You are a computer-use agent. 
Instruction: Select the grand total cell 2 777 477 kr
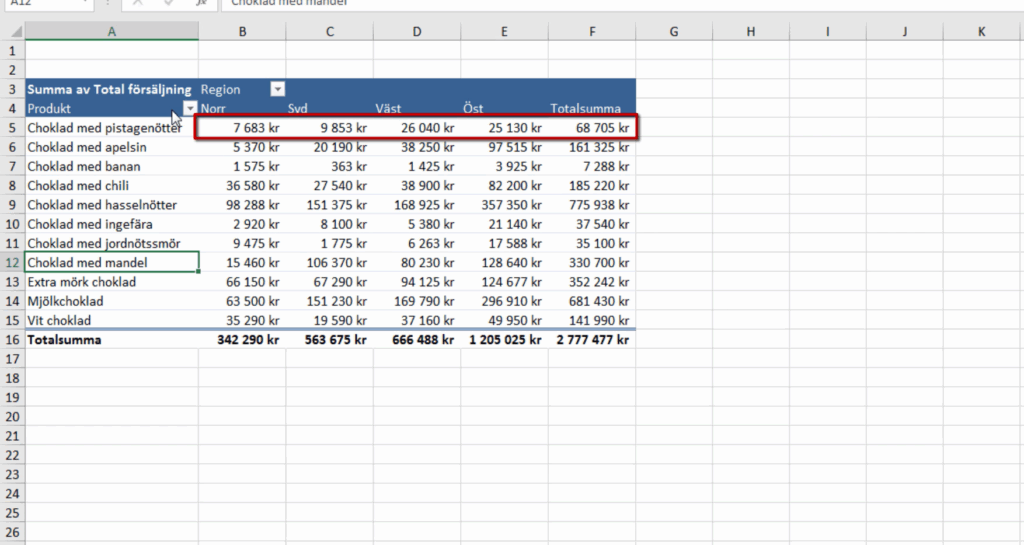pos(592,340)
